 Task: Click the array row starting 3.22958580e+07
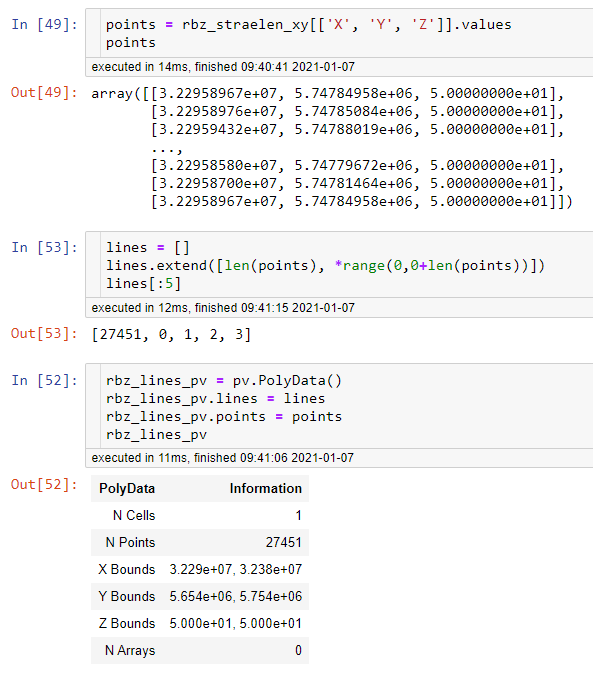(x=358, y=166)
